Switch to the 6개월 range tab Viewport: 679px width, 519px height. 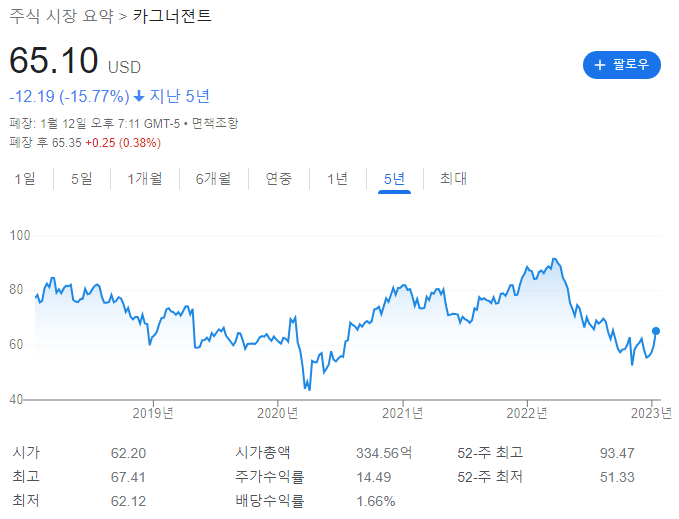(x=213, y=178)
